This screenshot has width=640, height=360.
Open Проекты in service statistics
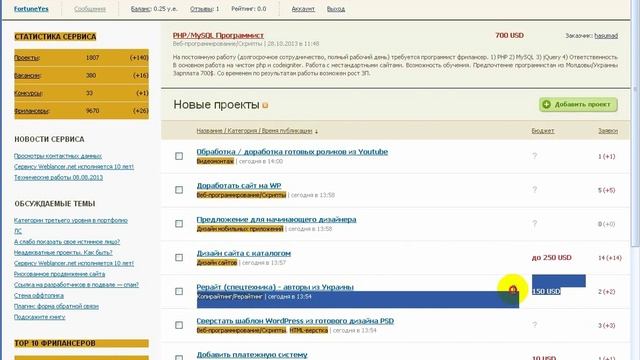[x=27, y=58]
